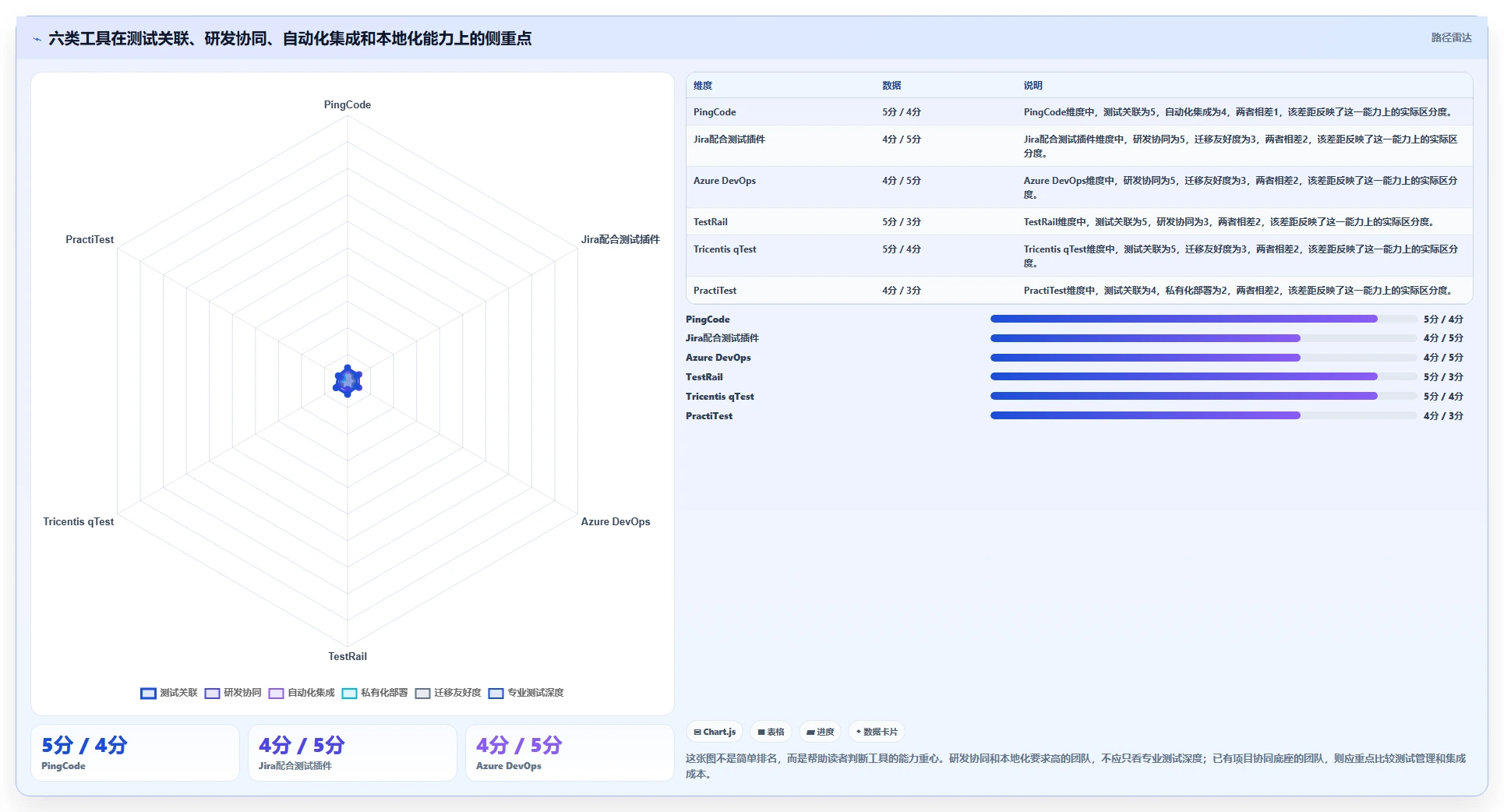Click the TestRail description text in the table
This screenshot has height=812, width=1504.
[x=1230, y=222]
